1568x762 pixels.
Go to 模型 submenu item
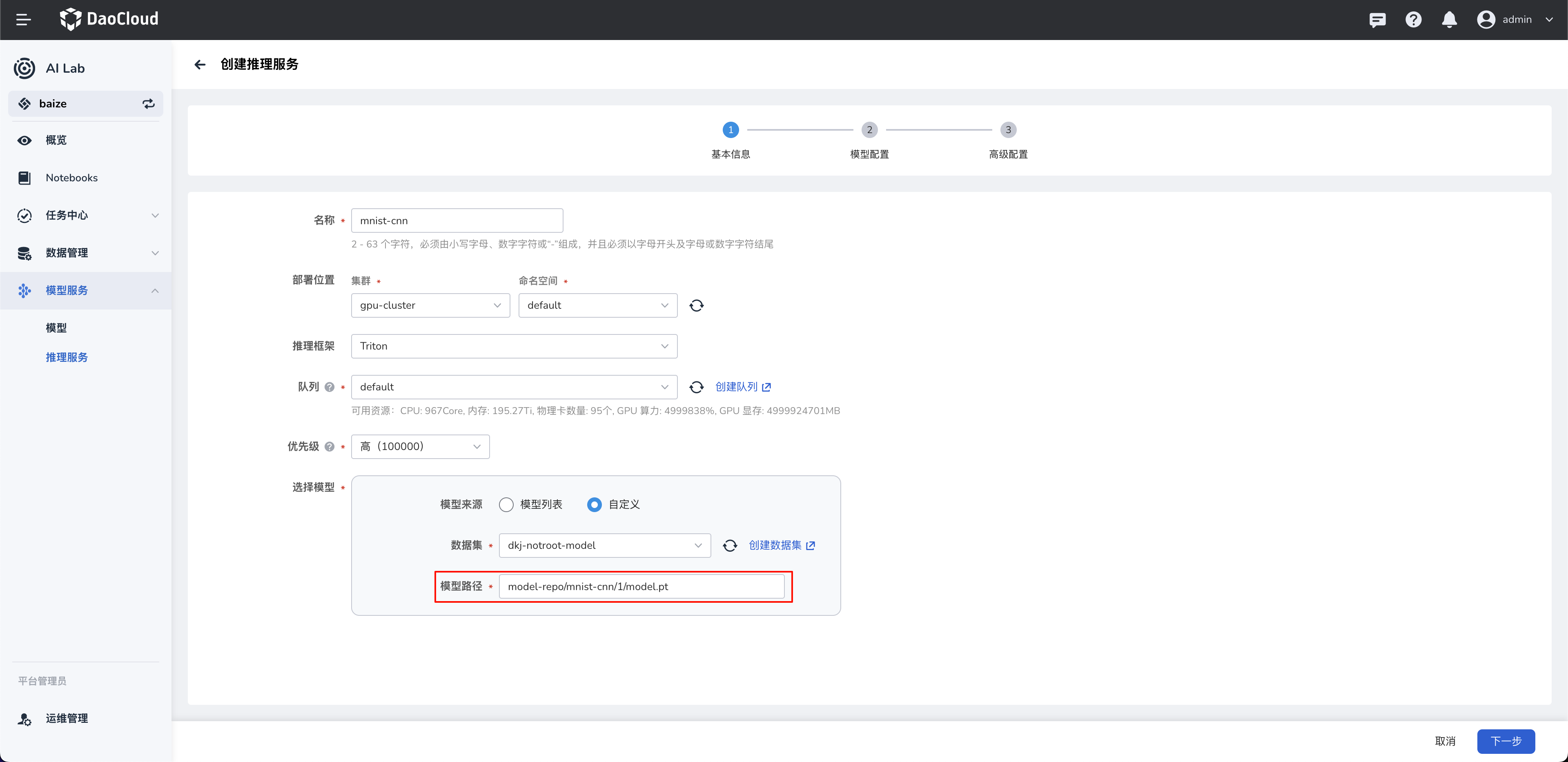[56, 328]
